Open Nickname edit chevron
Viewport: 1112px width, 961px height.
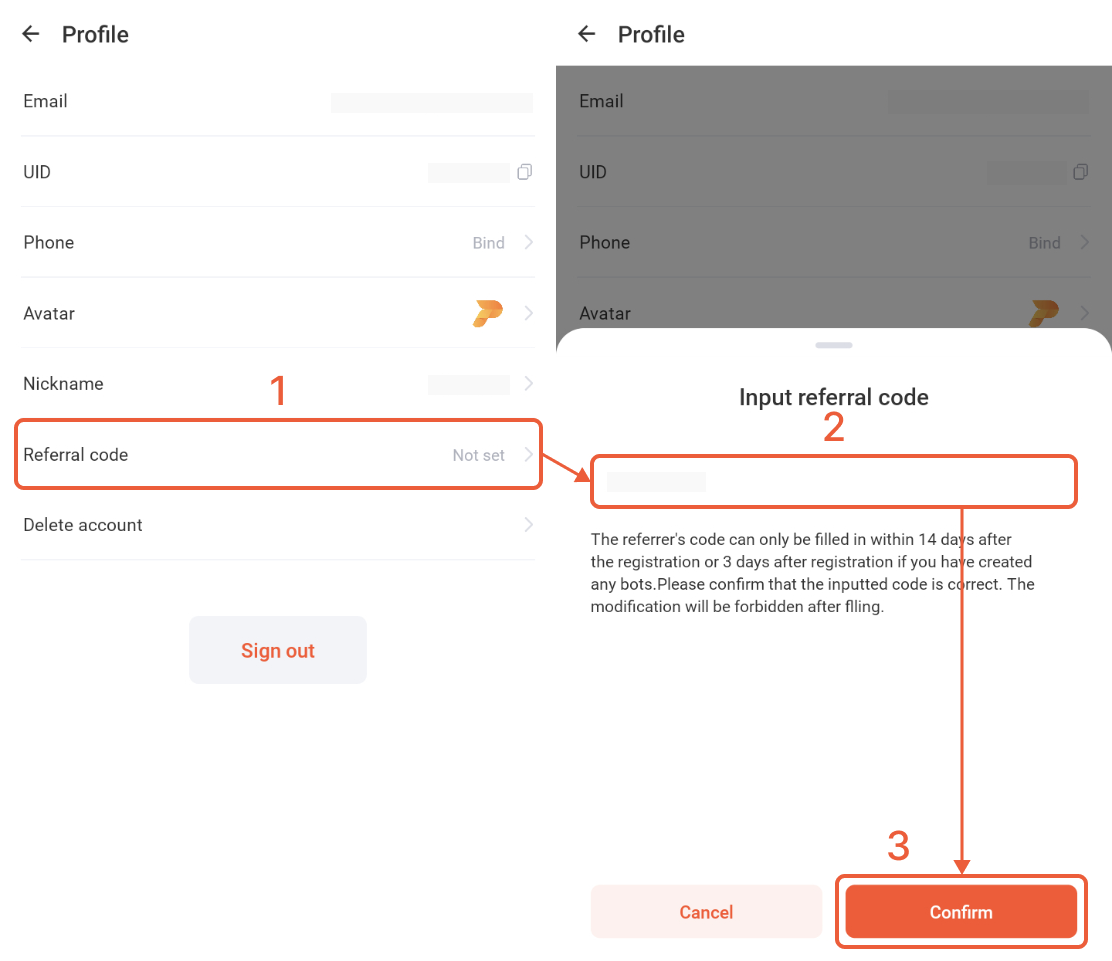(528, 384)
